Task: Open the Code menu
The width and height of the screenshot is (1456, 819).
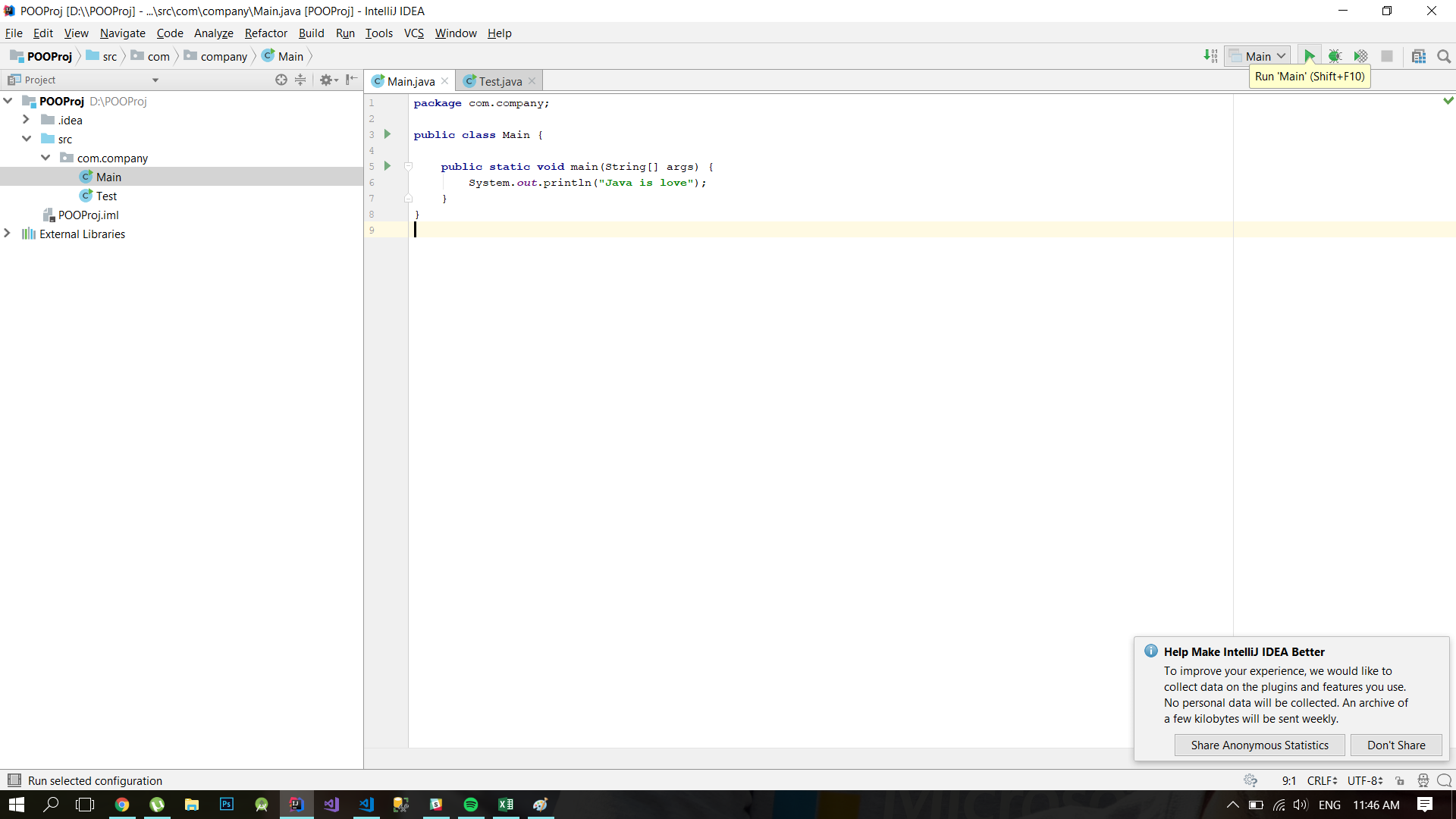Action: (170, 33)
